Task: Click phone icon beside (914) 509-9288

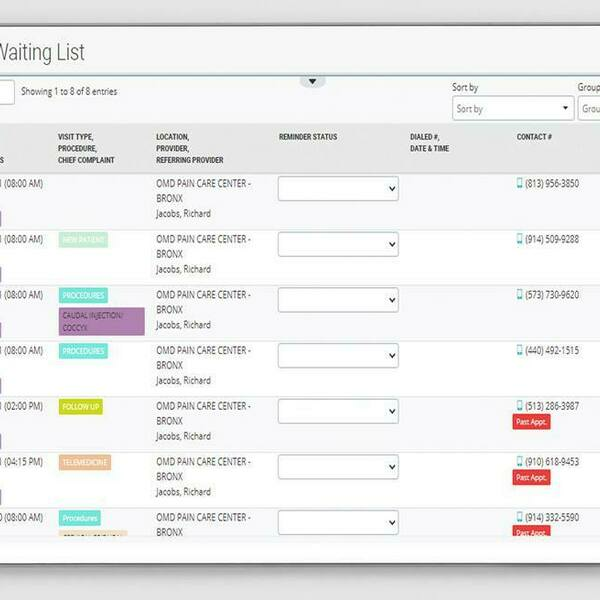Action: [x=520, y=240]
